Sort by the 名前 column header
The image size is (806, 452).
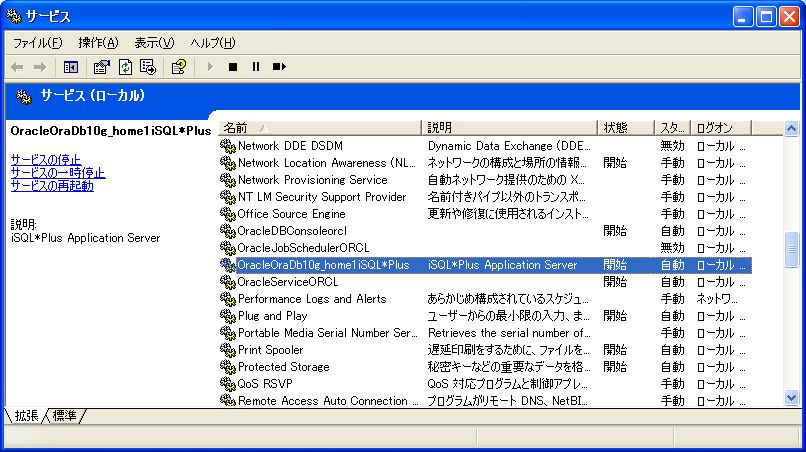[320, 128]
